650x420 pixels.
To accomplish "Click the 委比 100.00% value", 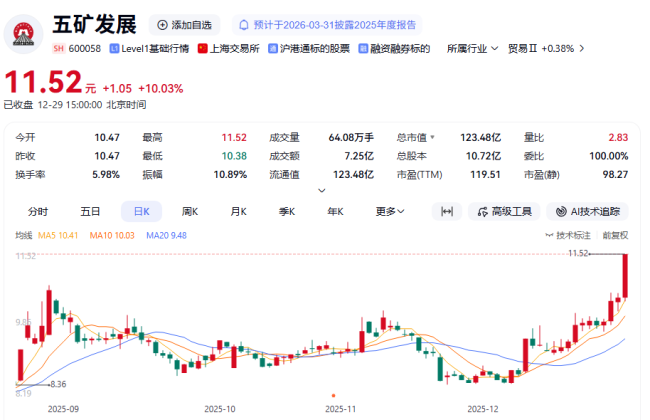I will 609,156.
